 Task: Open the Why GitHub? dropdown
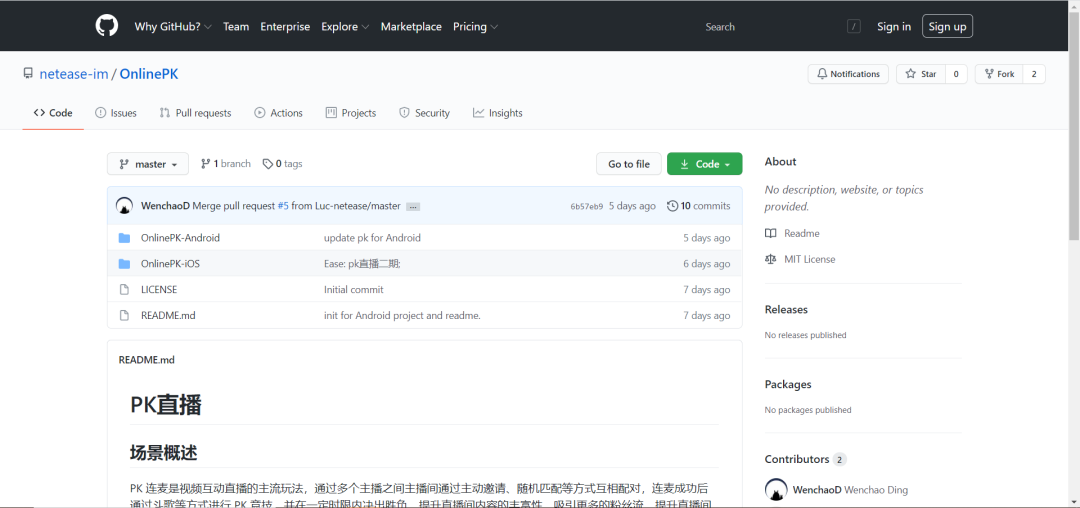click(x=173, y=27)
